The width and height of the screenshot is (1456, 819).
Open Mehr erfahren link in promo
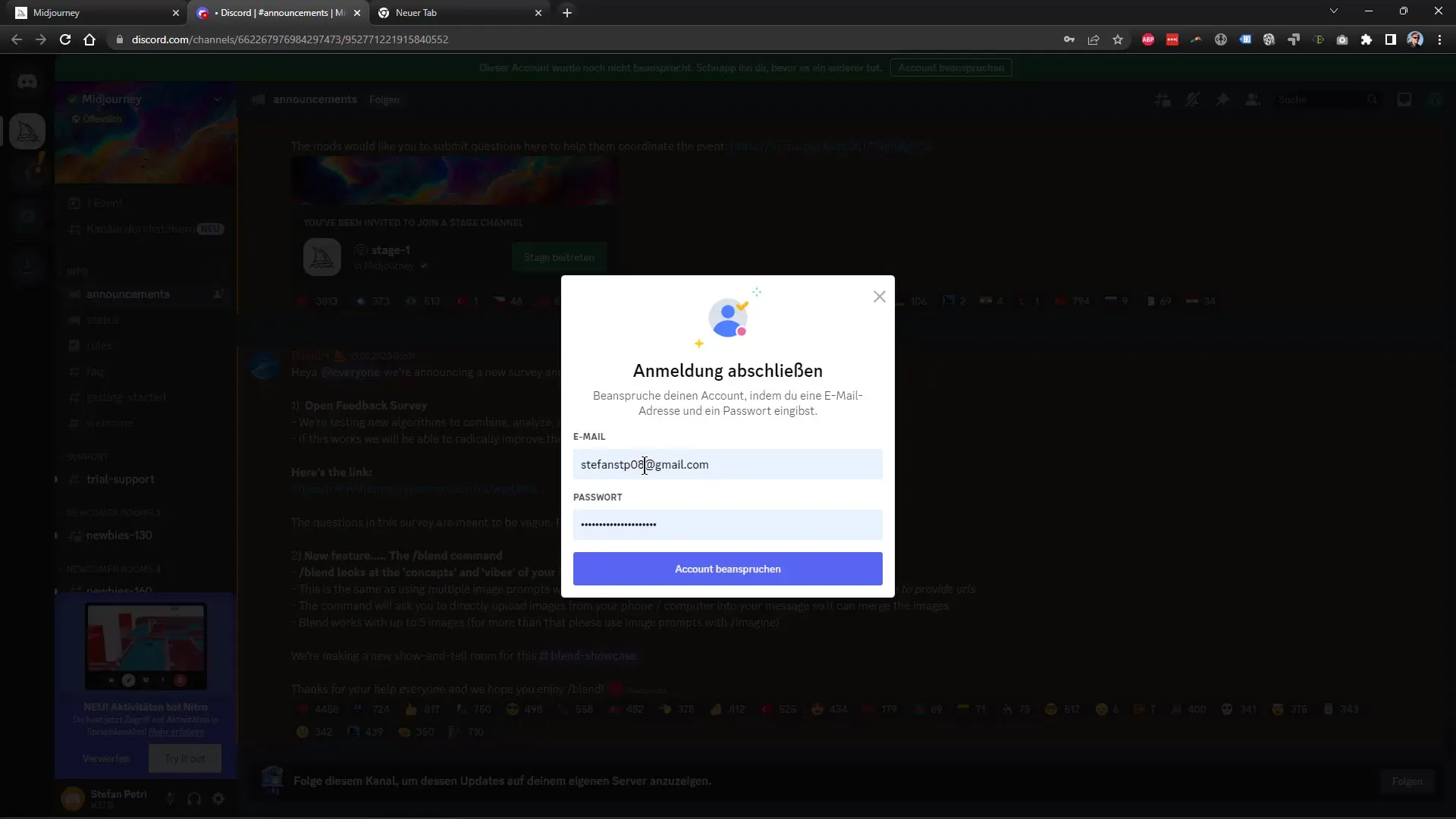coord(176,732)
